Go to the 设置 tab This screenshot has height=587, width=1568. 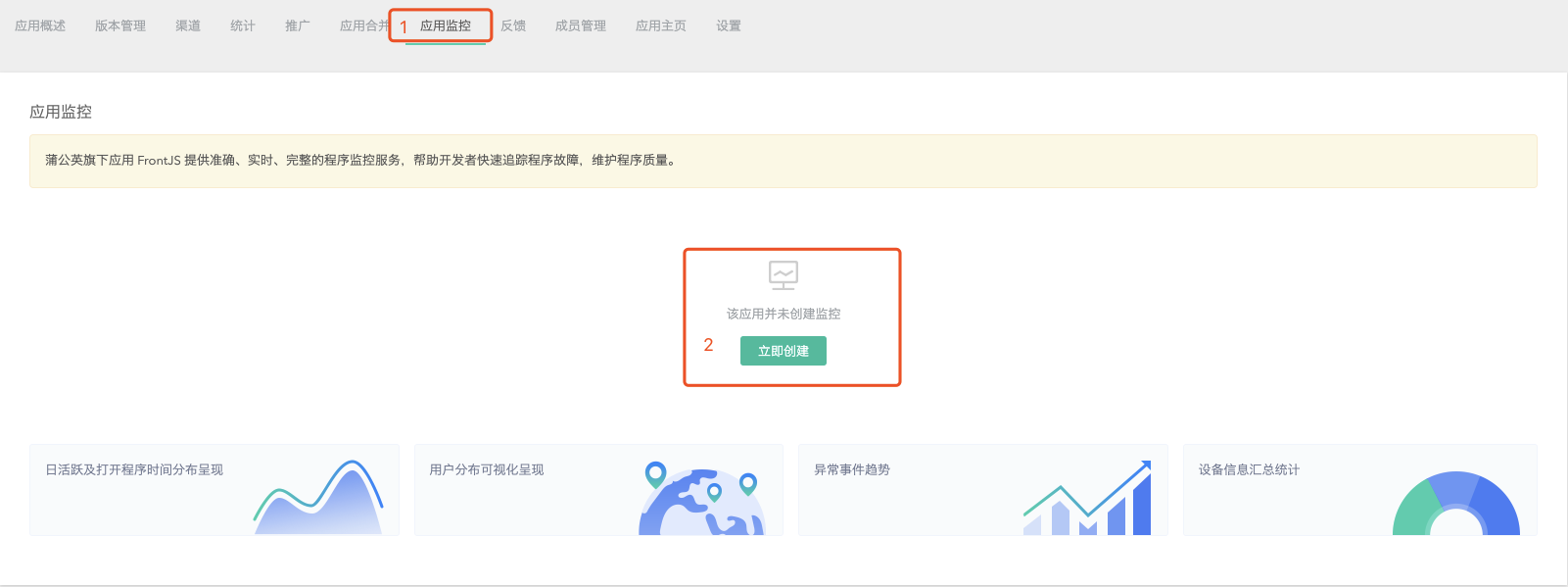point(729,25)
